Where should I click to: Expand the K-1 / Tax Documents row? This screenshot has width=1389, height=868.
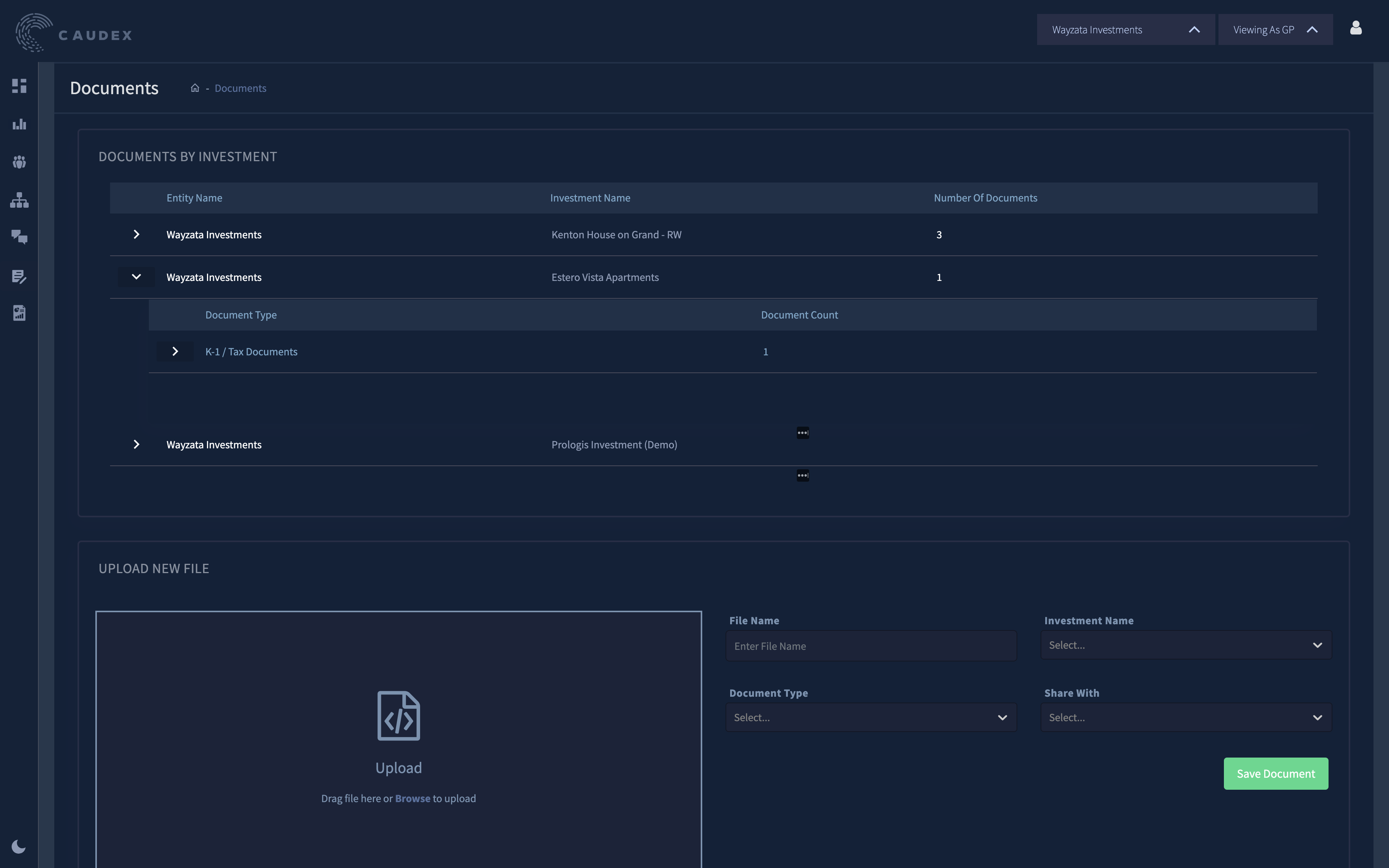click(175, 351)
